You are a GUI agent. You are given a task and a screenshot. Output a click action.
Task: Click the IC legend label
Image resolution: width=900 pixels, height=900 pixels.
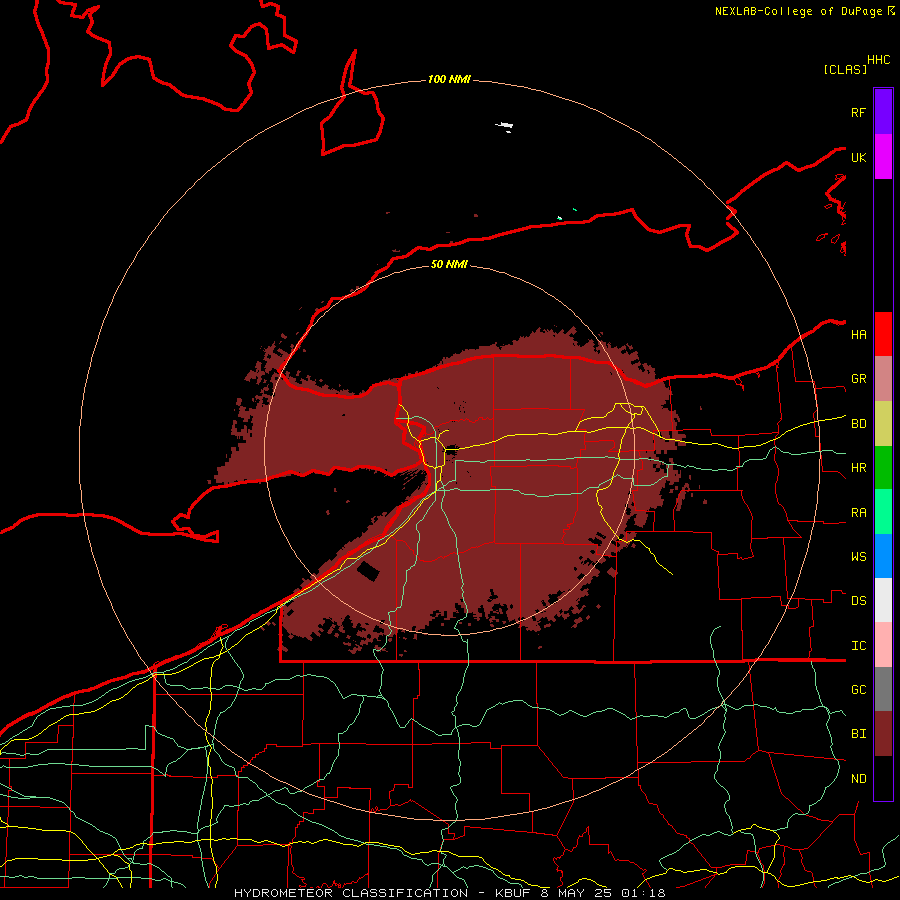[x=858, y=646]
